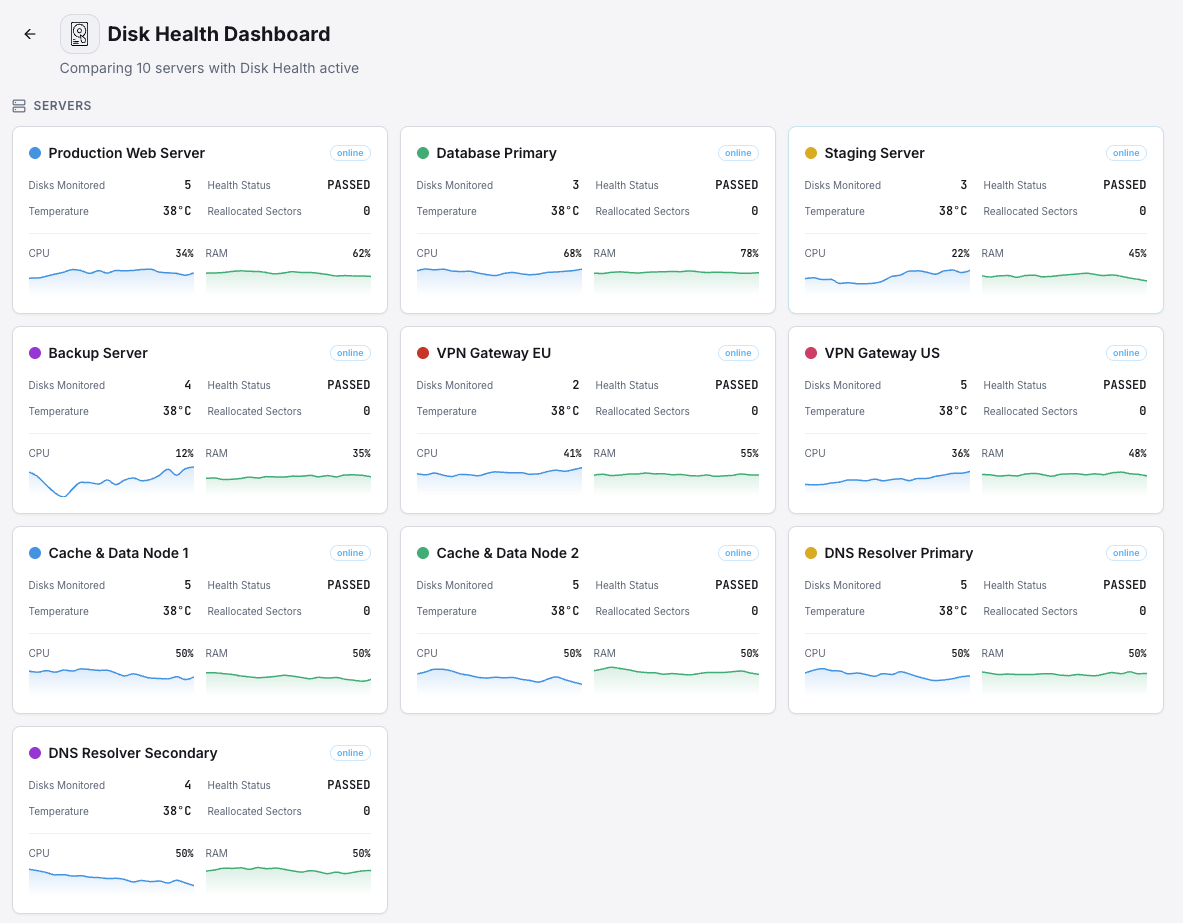1183x923 pixels.
Task: Toggle the online badge on DNS Resolver Secondary
Action: [x=350, y=752]
